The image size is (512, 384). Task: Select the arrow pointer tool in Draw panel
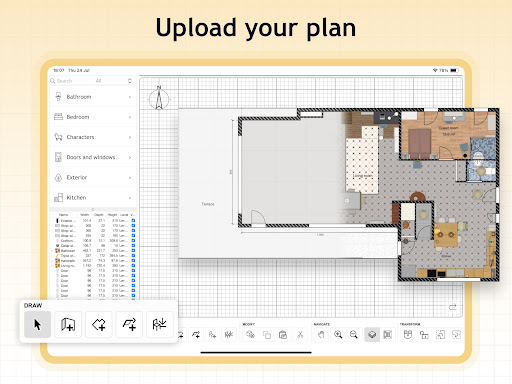coord(37,324)
